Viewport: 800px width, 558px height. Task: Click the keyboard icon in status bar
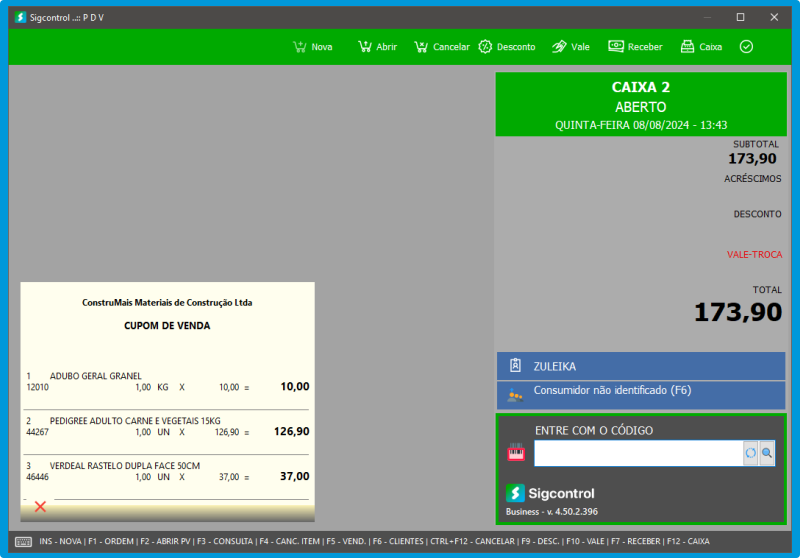(x=22, y=541)
